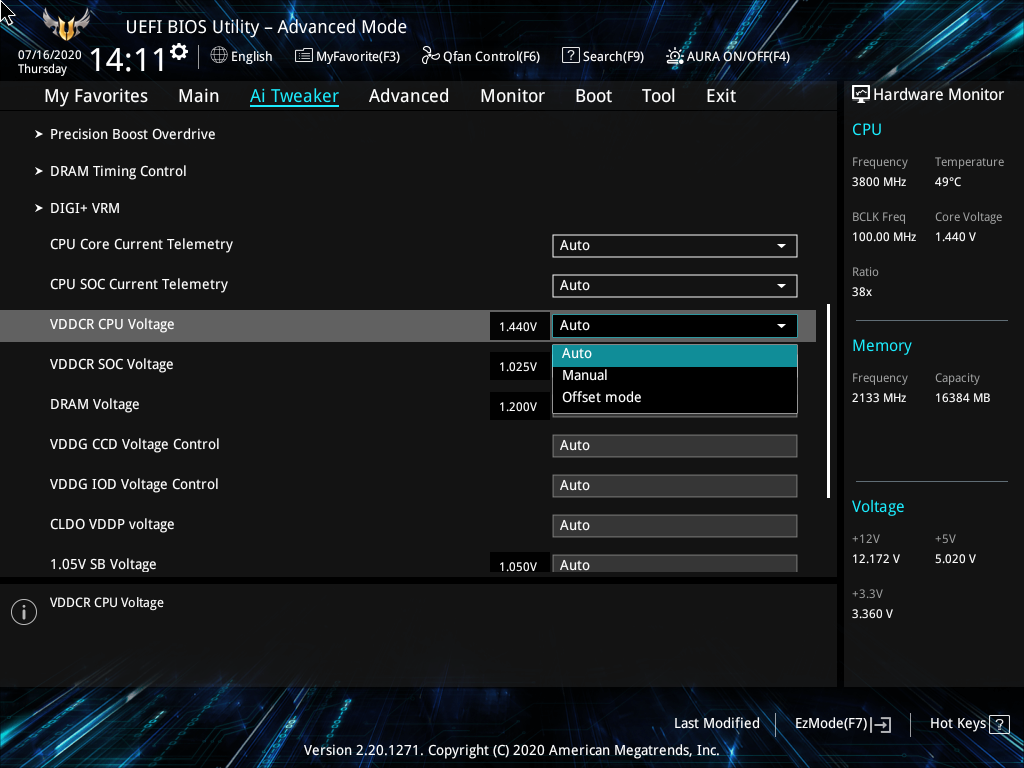Select the DRAM Voltage row label

click(x=95, y=404)
